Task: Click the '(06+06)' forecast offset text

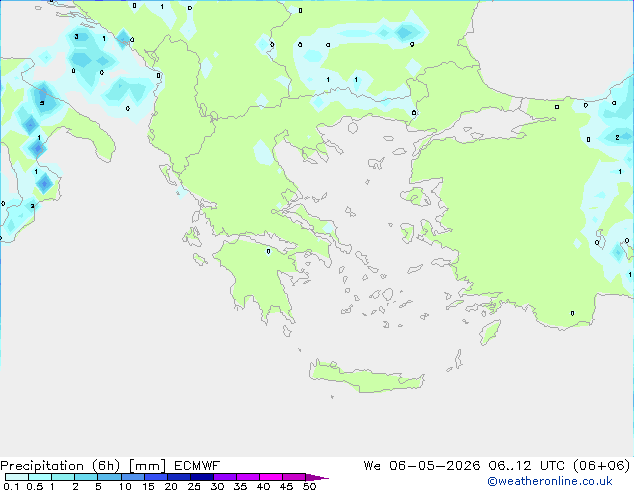Action: 602,465
